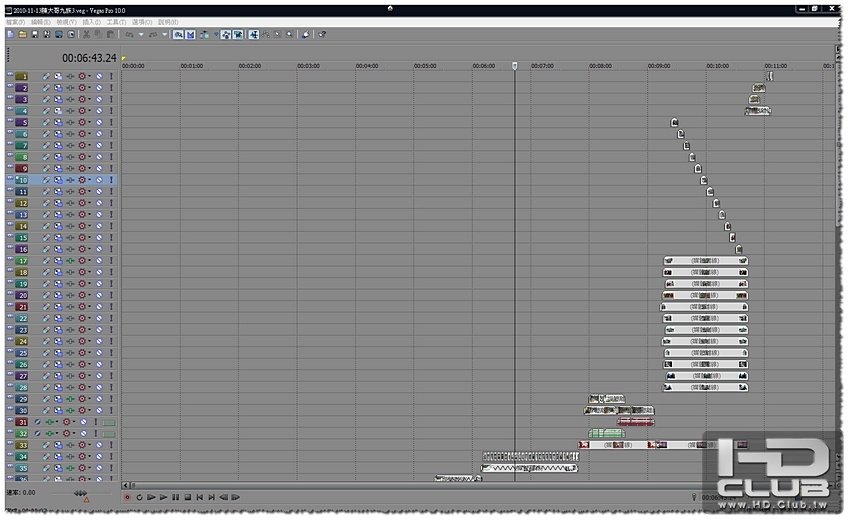Open the 編輯(E) menu
This screenshot has width=849, height=520.
[41, 22]
